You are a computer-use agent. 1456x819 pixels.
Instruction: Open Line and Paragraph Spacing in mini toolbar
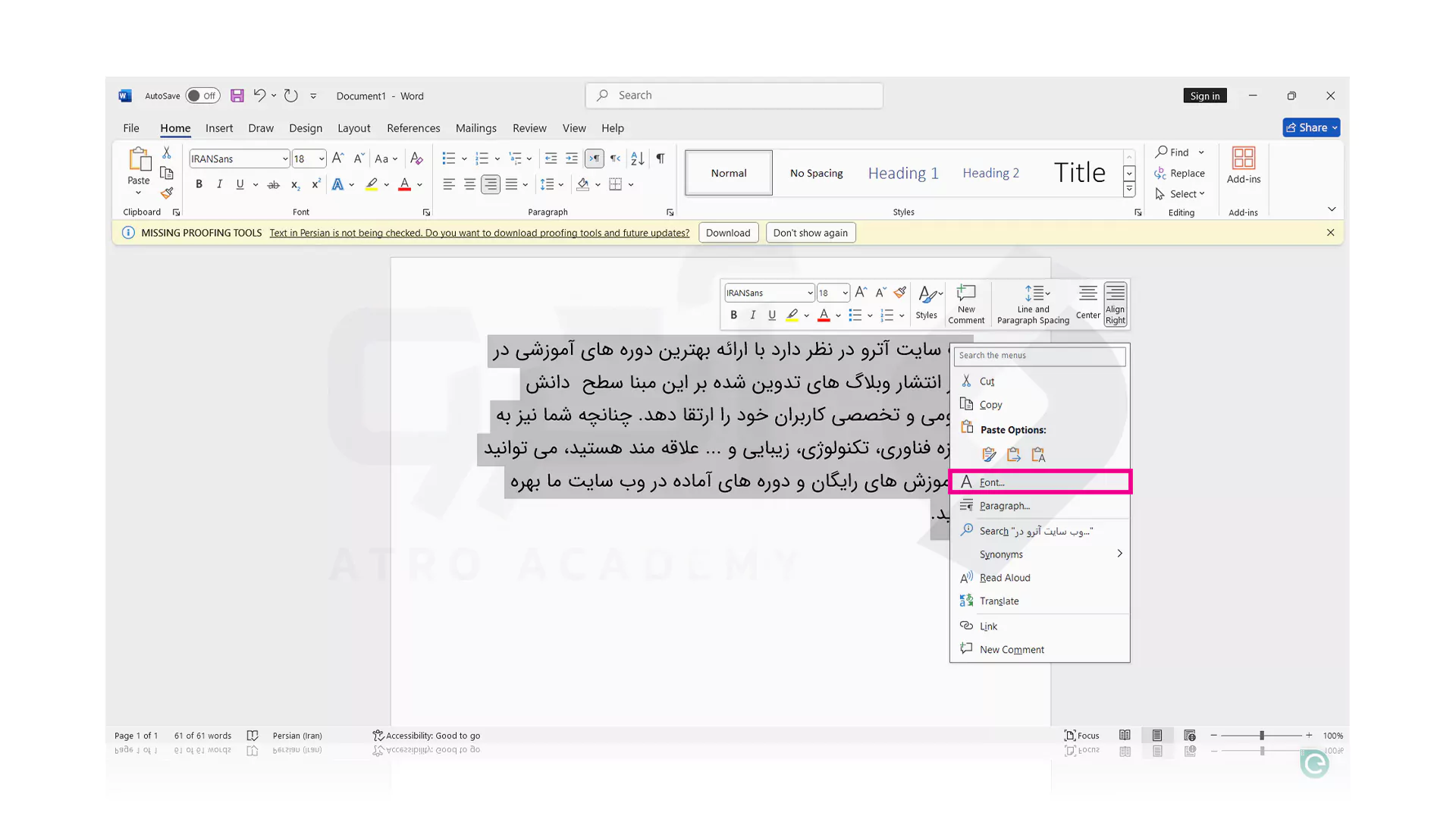click(x=1033, y=304)
